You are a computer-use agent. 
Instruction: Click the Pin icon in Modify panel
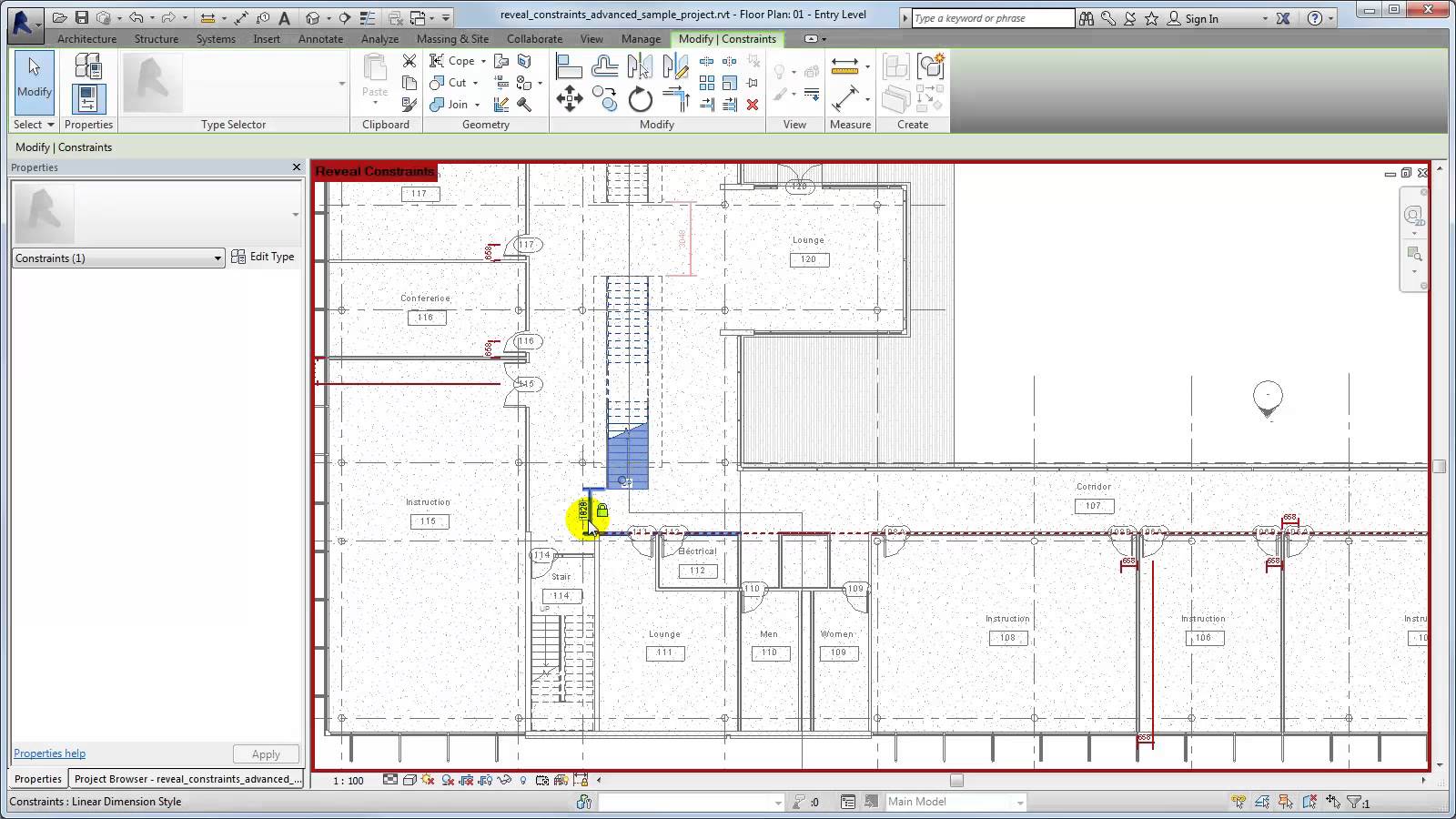point(753,83)
